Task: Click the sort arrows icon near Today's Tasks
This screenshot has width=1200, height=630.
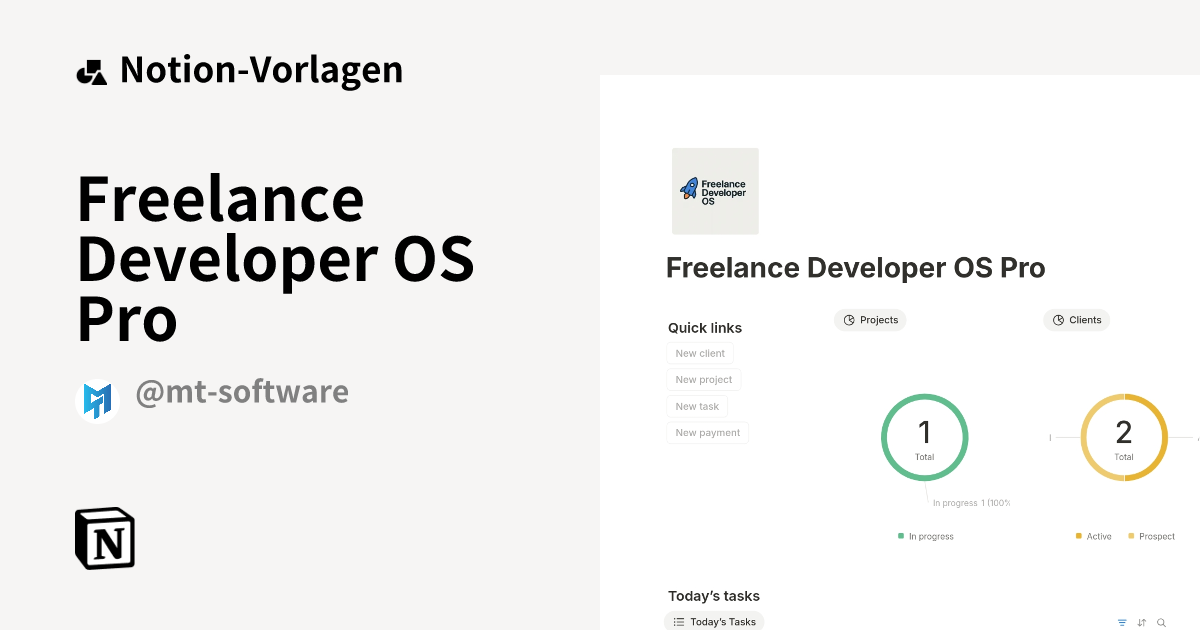Action: point(1141,622)
